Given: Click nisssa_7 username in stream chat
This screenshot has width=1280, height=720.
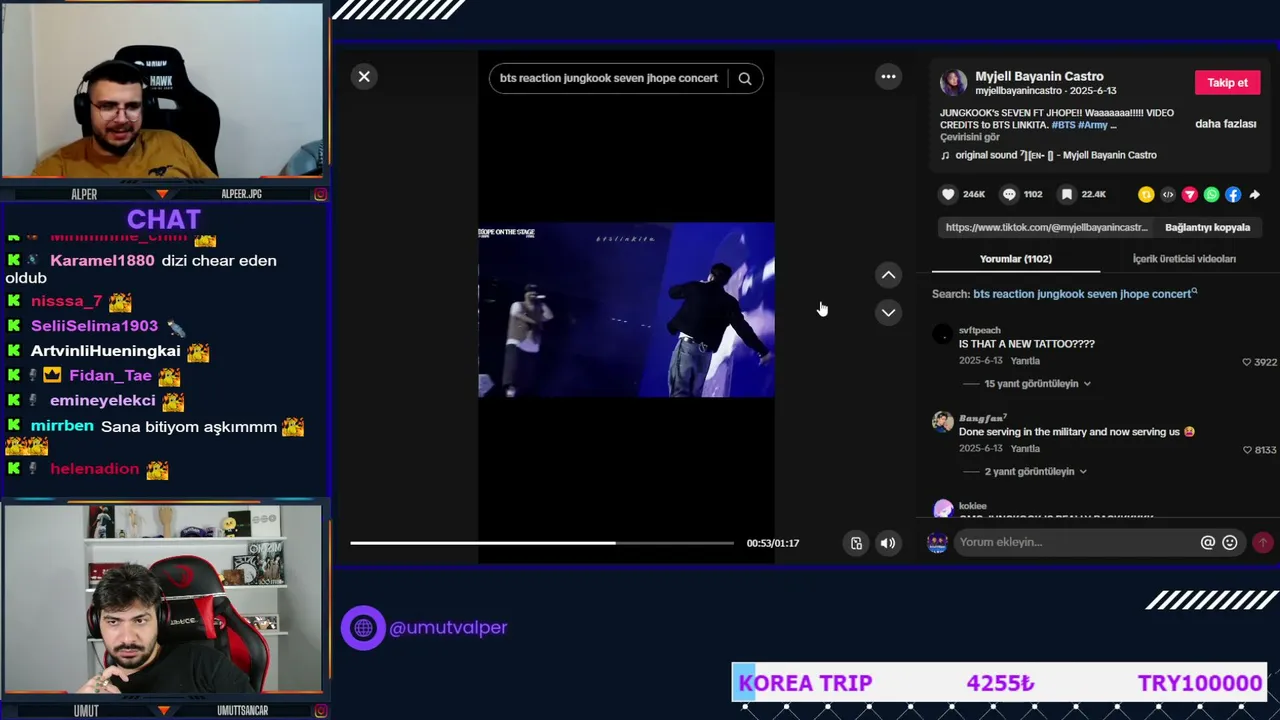Looking at the screenshot, I should [67, 301].
